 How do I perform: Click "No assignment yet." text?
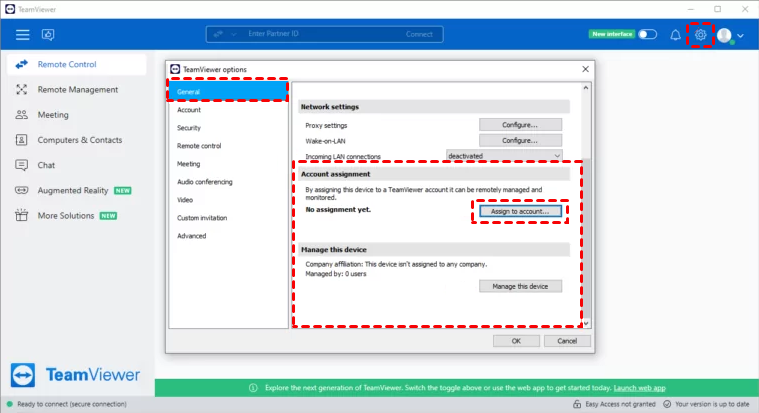tap(338, 210)
